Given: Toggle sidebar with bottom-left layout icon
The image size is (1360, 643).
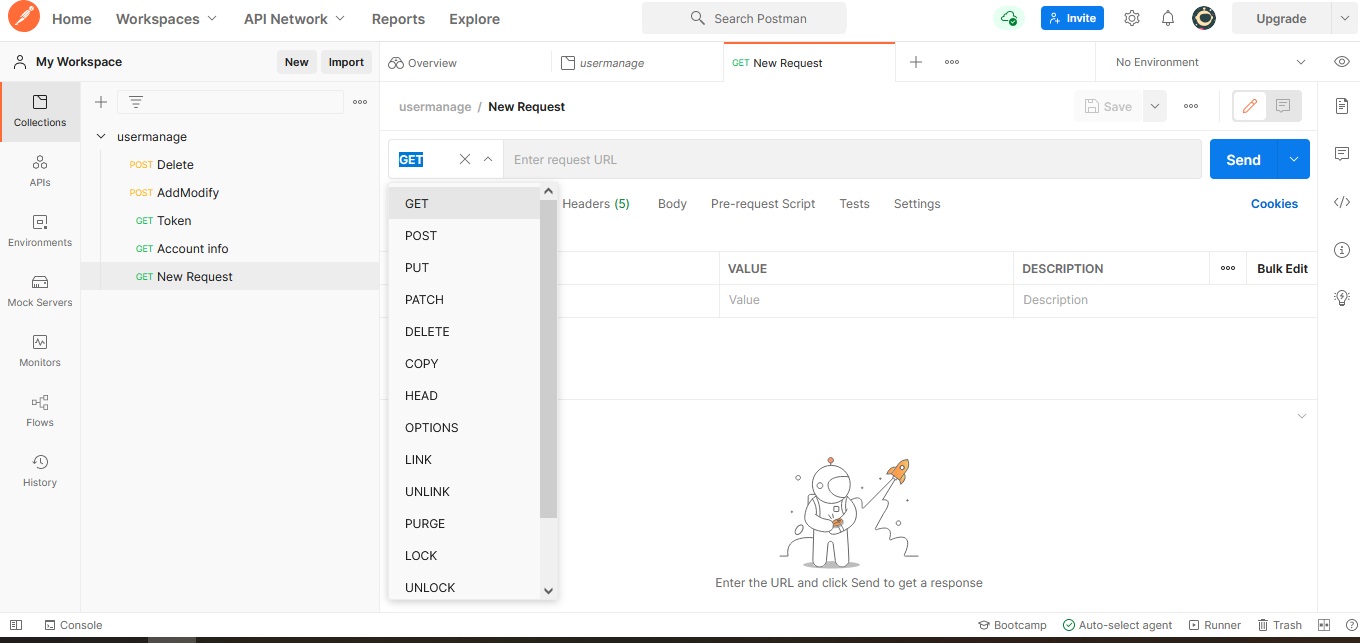Looking at the screenshot, I should pos(16,625).
